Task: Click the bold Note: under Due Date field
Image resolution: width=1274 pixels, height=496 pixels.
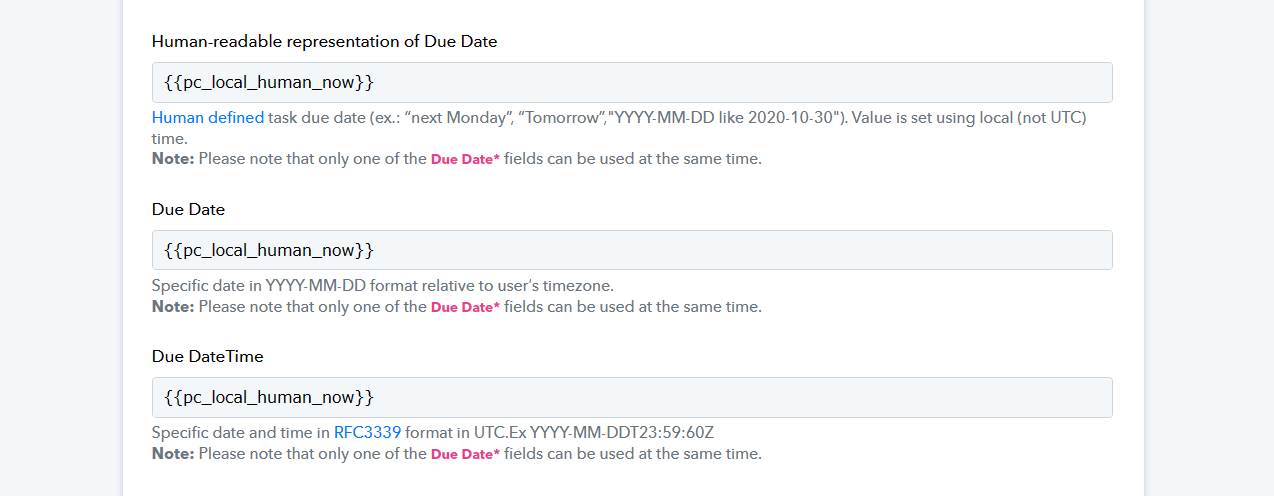Action: (173, 306)
